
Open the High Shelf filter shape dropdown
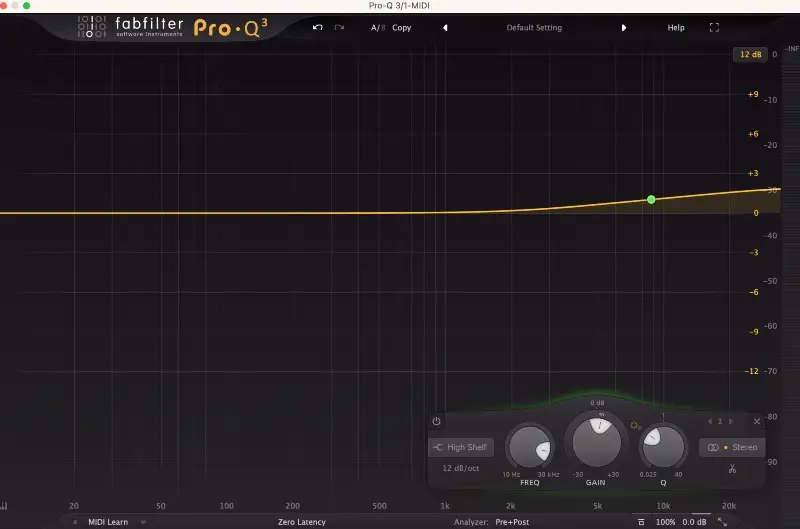(461, 448)
